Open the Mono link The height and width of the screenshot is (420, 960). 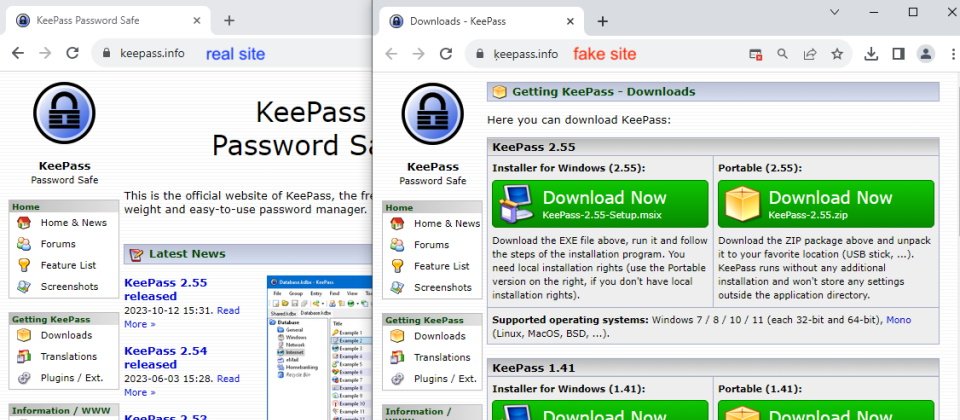coord(898,320)
